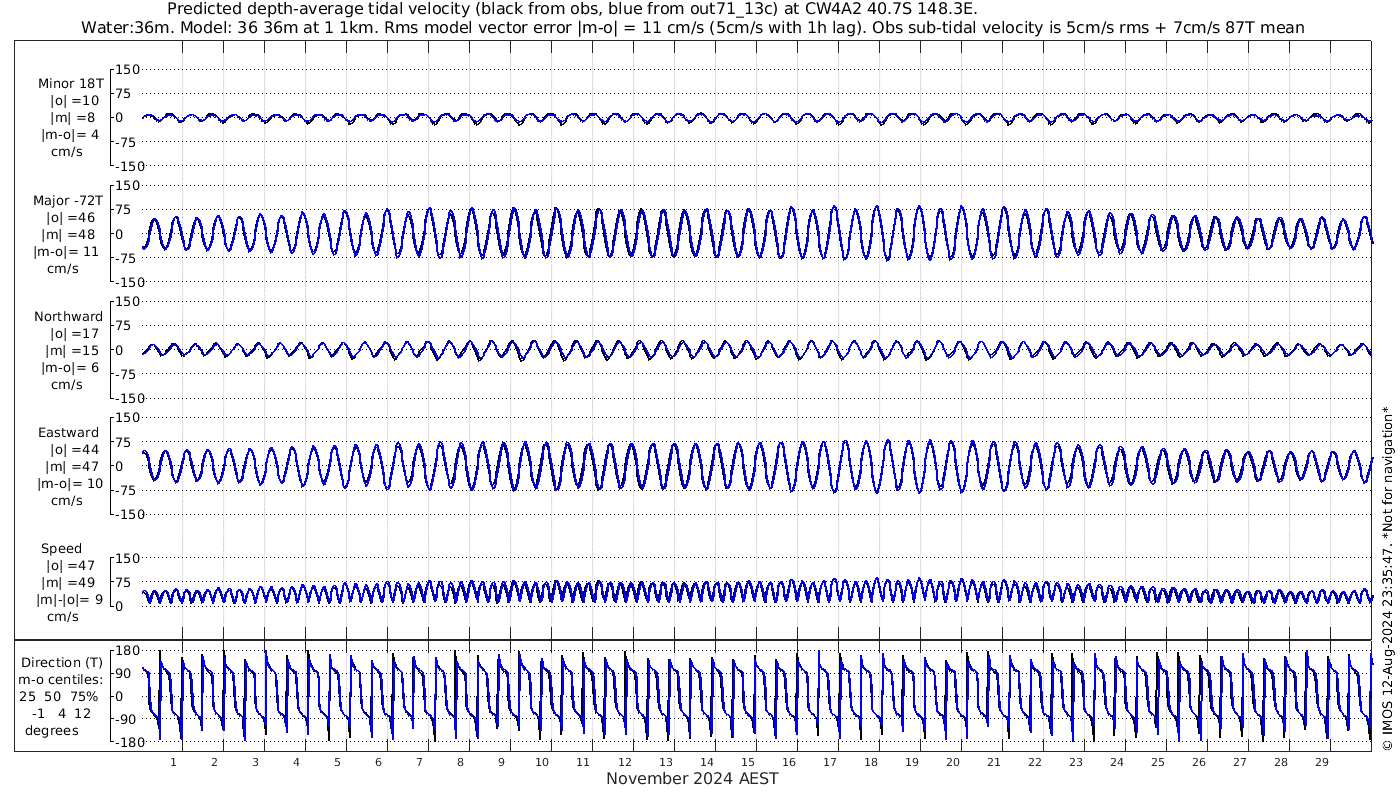The image size is (1400, 800).
Task: Click date tick '19' on the x-axis
Action: point(911,762)
